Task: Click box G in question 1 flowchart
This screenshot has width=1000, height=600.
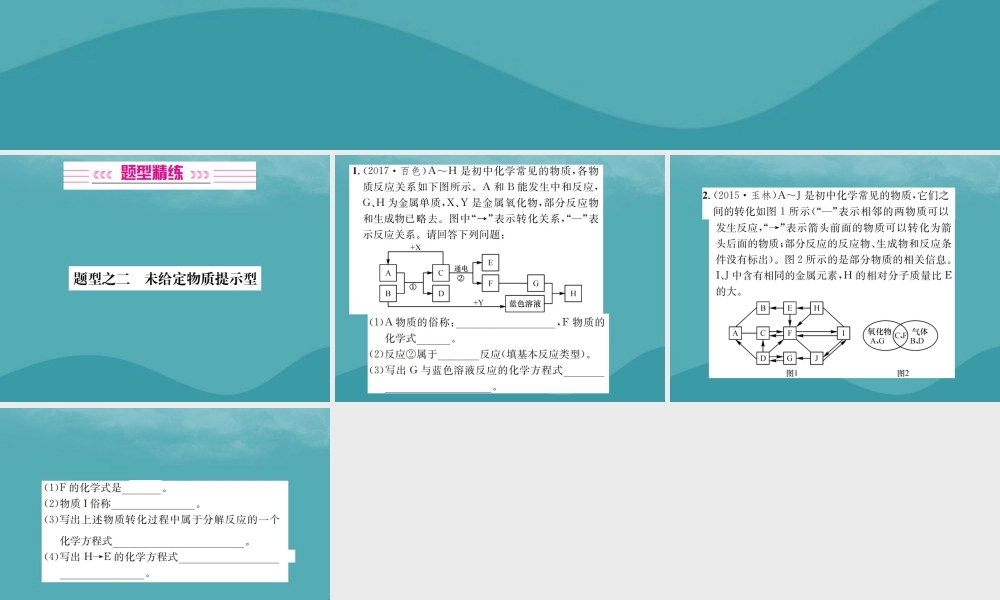Action: point(536,283)
